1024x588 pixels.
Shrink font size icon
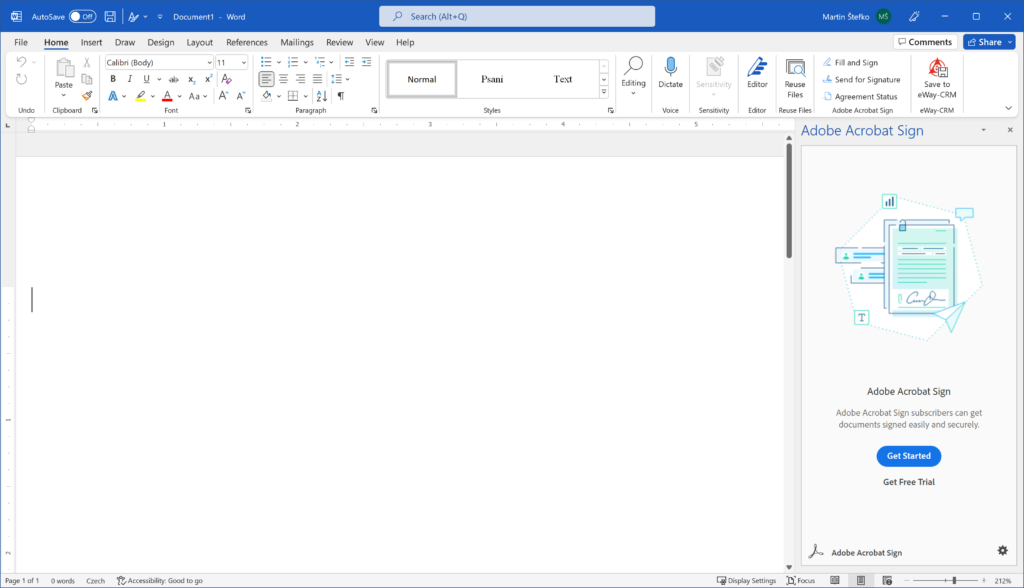click(x=240, y=96)
